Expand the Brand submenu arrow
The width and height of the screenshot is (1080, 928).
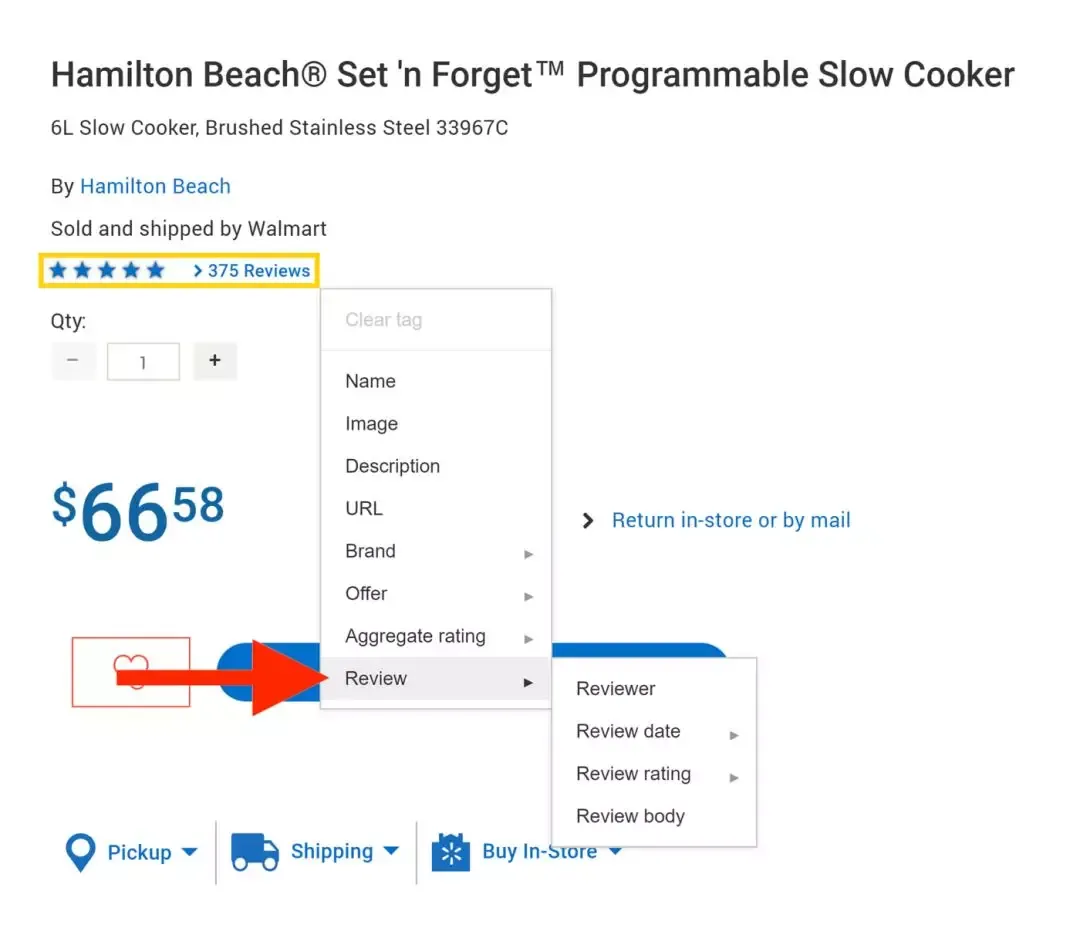point(529,553)
